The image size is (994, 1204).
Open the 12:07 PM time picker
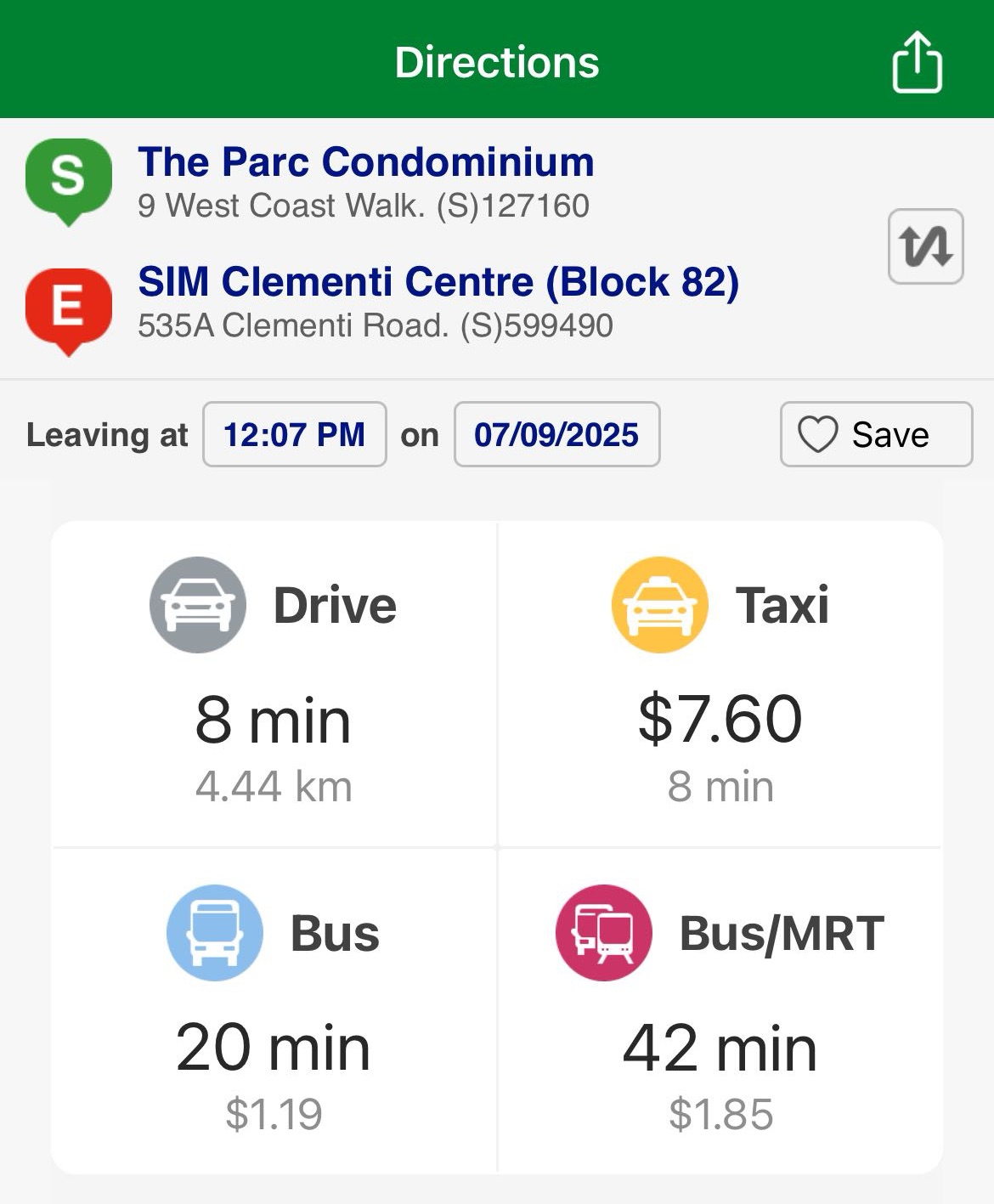pos(294,434)
